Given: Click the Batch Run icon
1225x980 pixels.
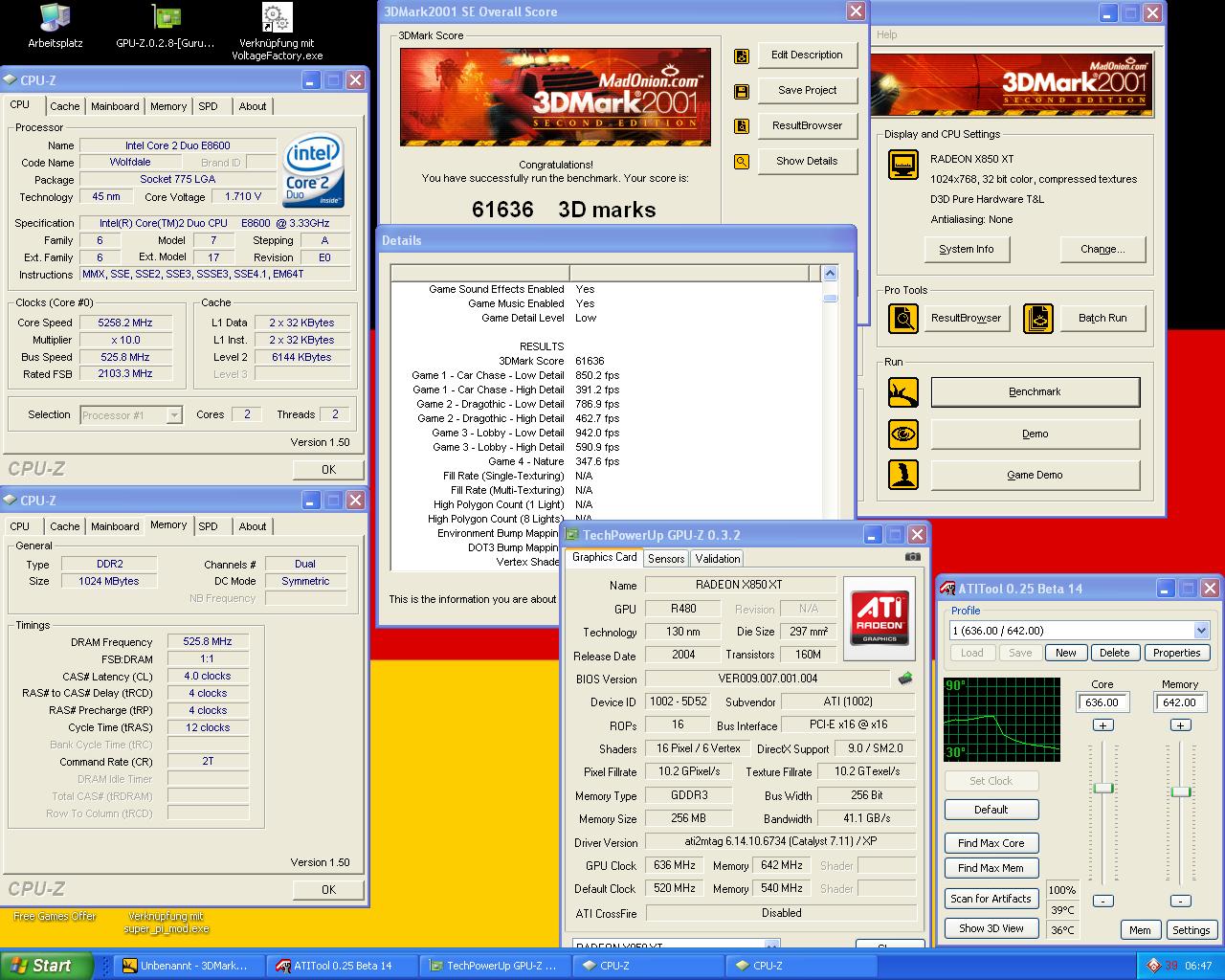Looking at the screenshot, I should point(1038,318).
